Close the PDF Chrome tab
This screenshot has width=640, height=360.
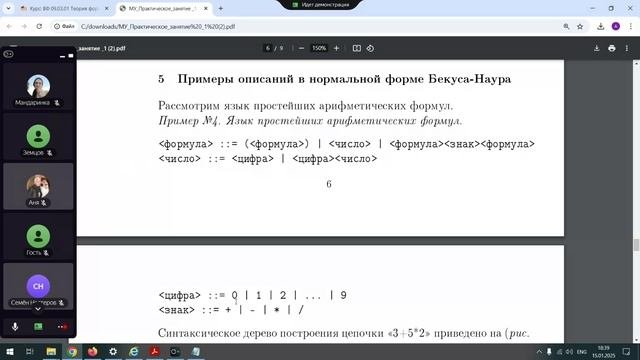(x=206, y=8)
